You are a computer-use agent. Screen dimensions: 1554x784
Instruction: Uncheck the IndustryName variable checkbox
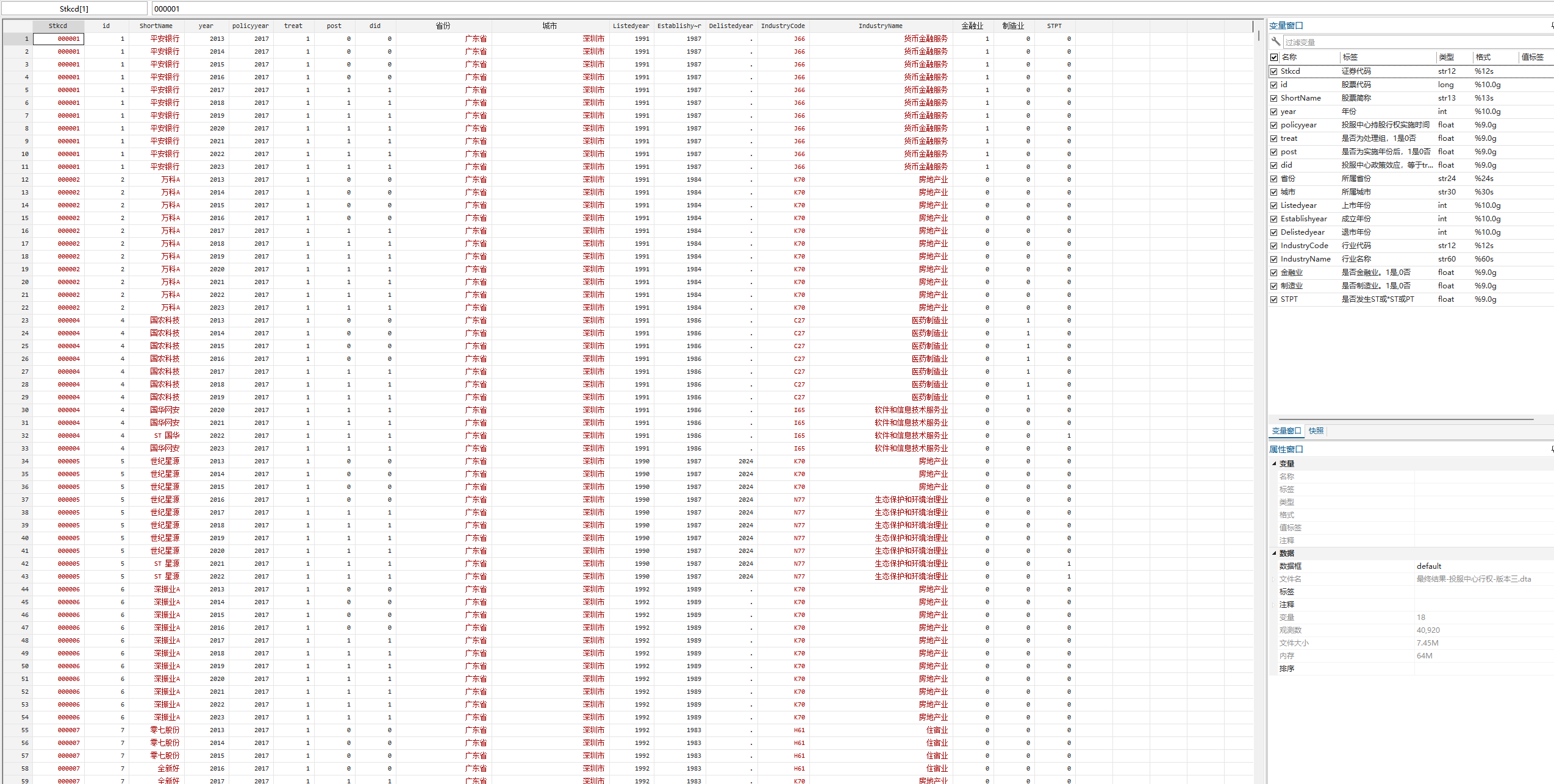tap(1274, 259)
